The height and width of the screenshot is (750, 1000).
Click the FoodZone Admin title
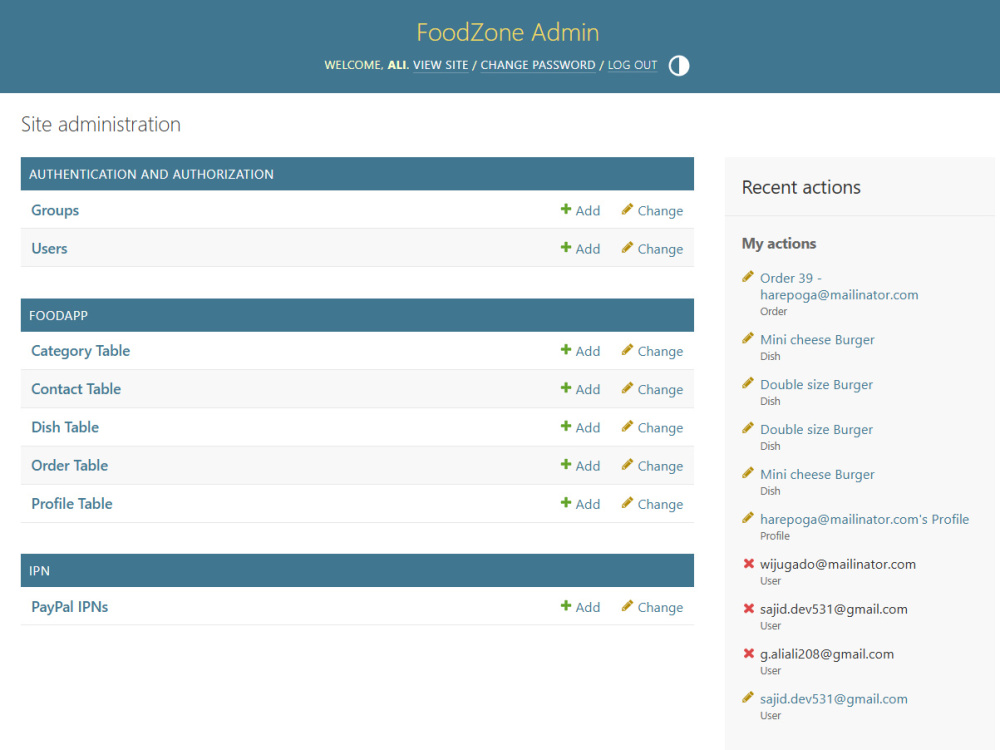coord(508,32)
